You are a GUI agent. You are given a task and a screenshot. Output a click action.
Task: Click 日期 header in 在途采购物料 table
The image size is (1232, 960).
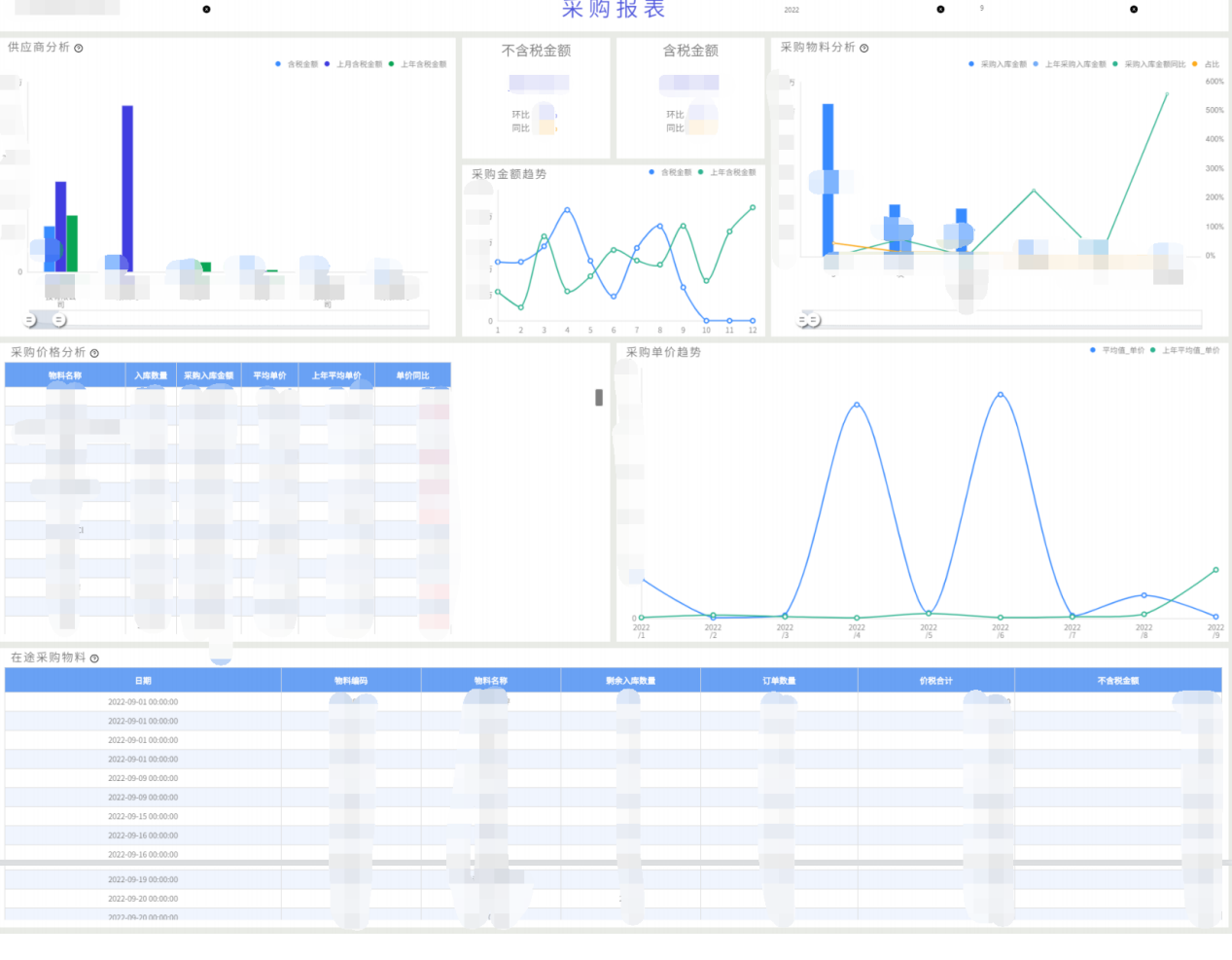(x=143, y=681)
